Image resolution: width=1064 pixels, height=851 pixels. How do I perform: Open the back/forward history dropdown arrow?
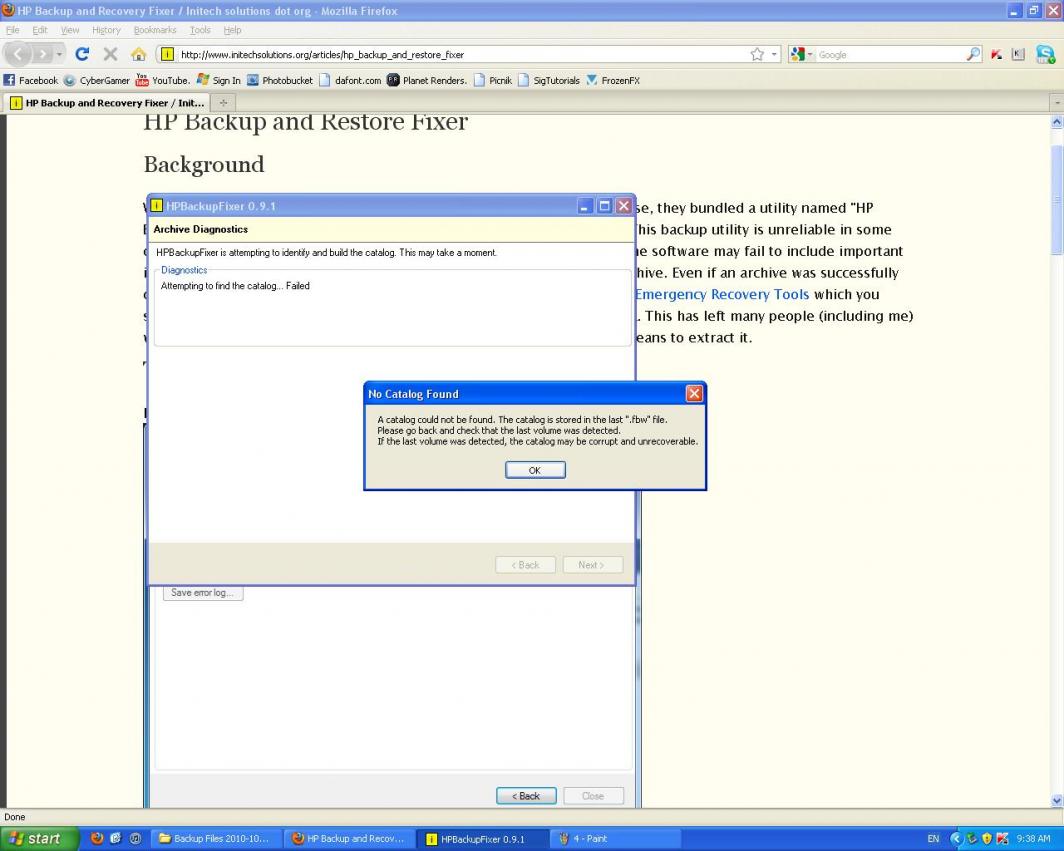tap(60, 54)
